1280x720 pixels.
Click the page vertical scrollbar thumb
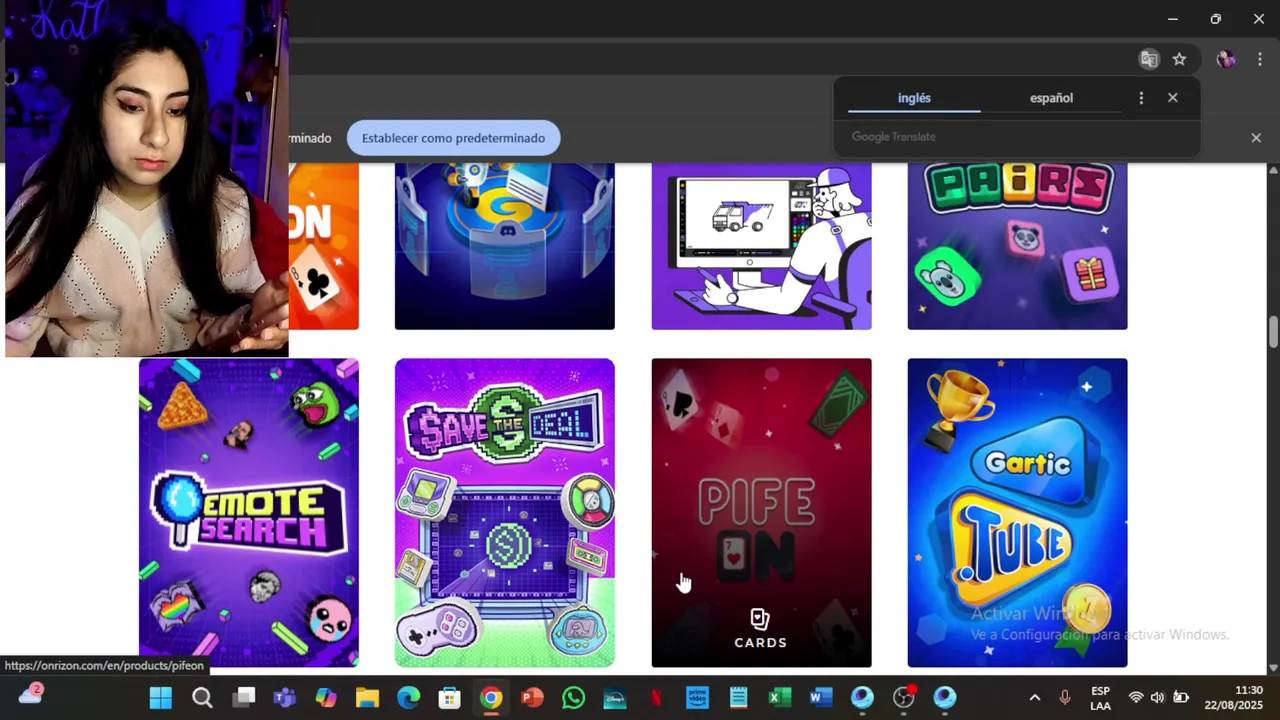pos(1273,332)
